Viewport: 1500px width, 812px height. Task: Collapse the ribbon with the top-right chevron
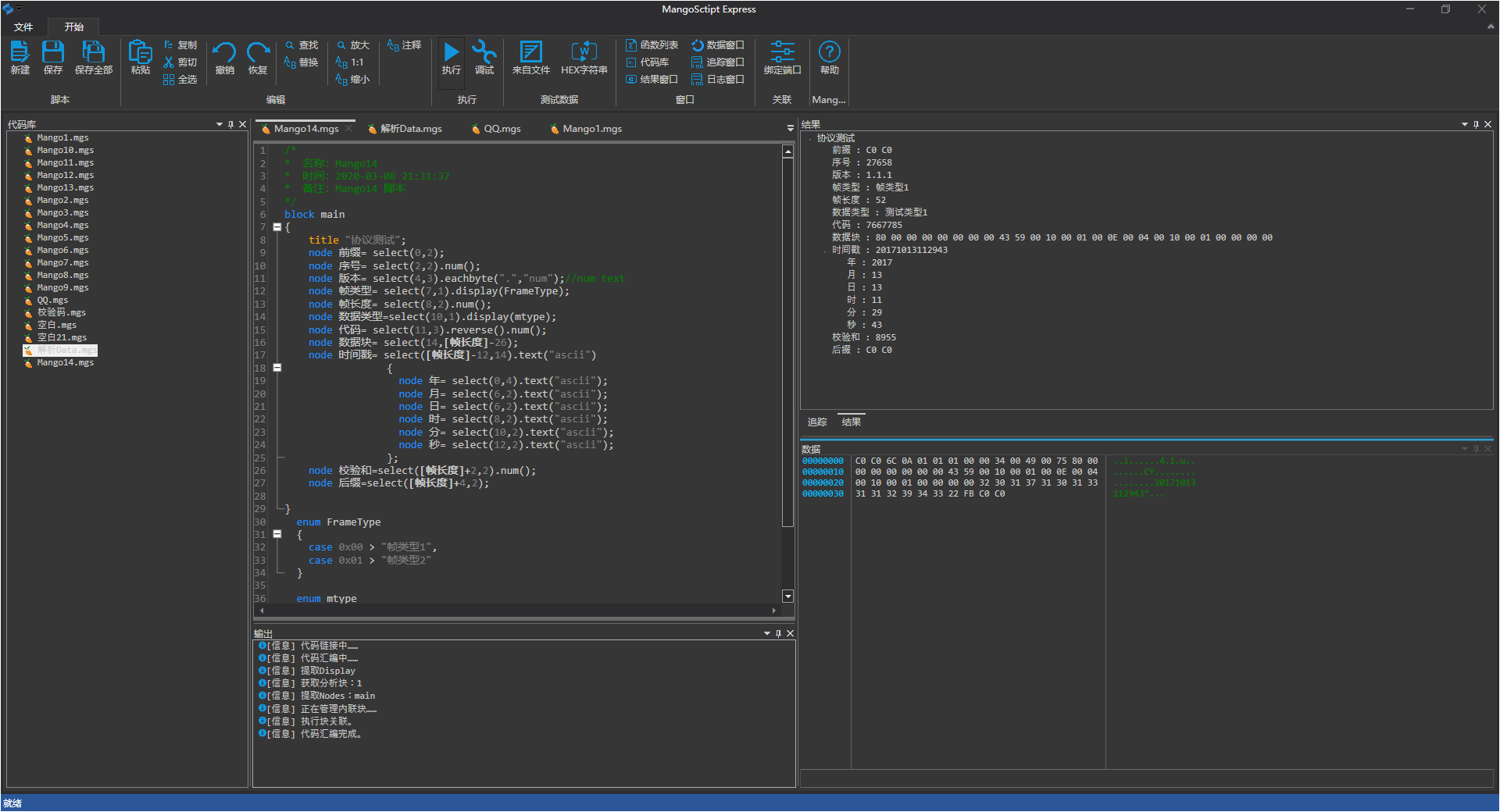(x=1490, y=27)
